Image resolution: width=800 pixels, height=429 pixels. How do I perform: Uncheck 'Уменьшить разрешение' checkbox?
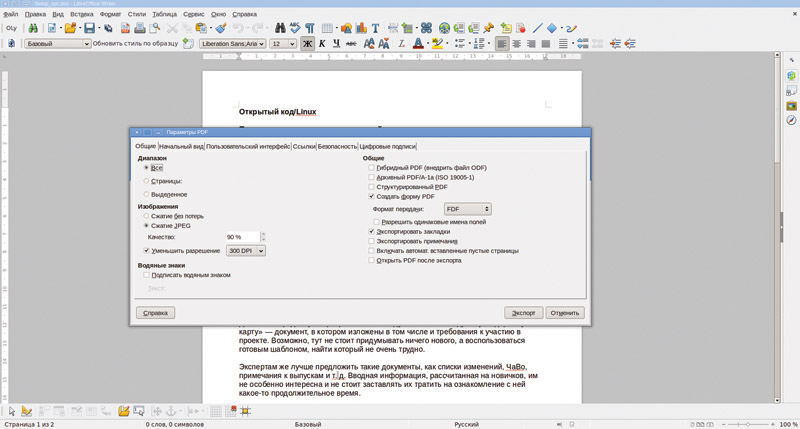pyautogui.click(x=147, y=251)
